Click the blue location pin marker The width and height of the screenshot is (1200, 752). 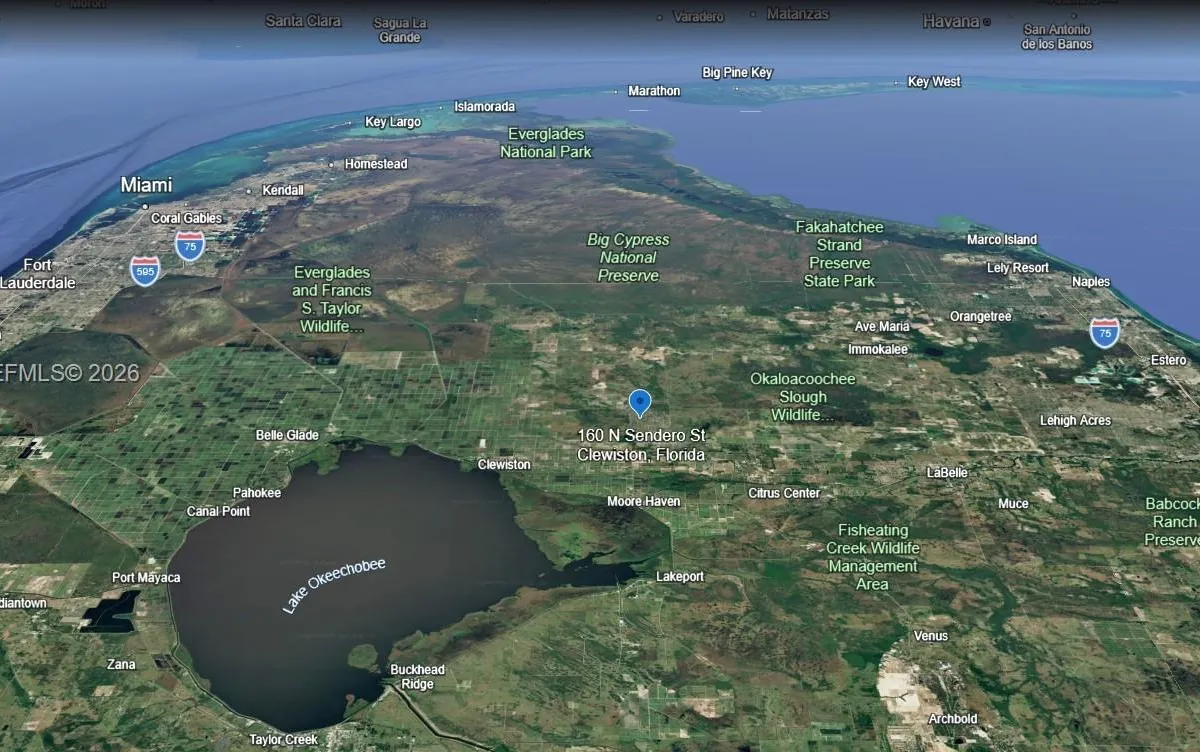coord(640,402)
